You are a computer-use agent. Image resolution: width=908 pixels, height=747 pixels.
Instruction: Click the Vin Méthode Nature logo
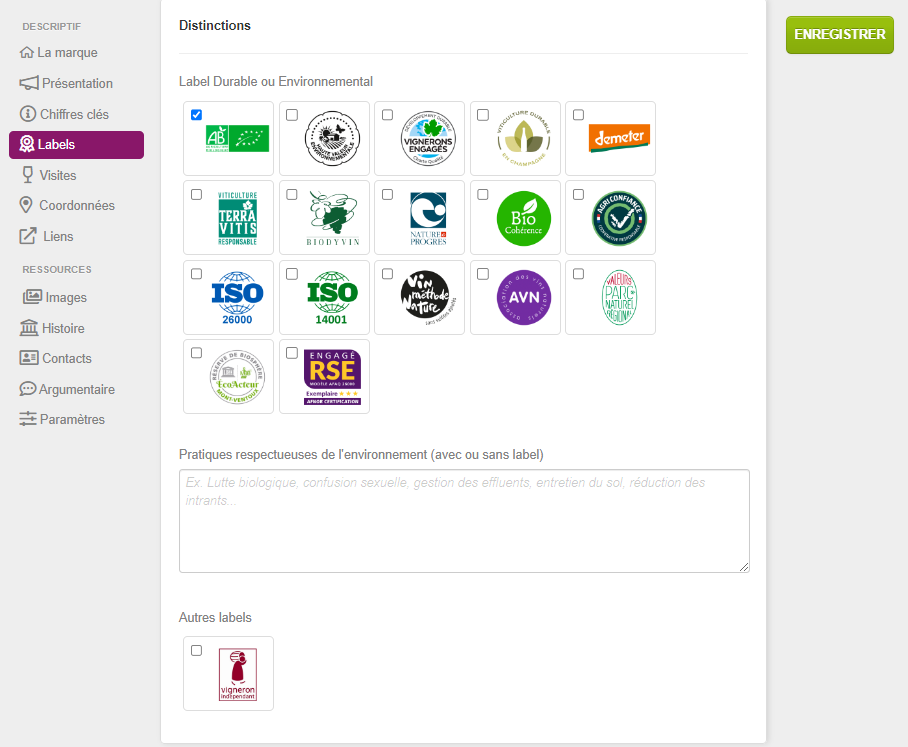(x=428, y=298)
